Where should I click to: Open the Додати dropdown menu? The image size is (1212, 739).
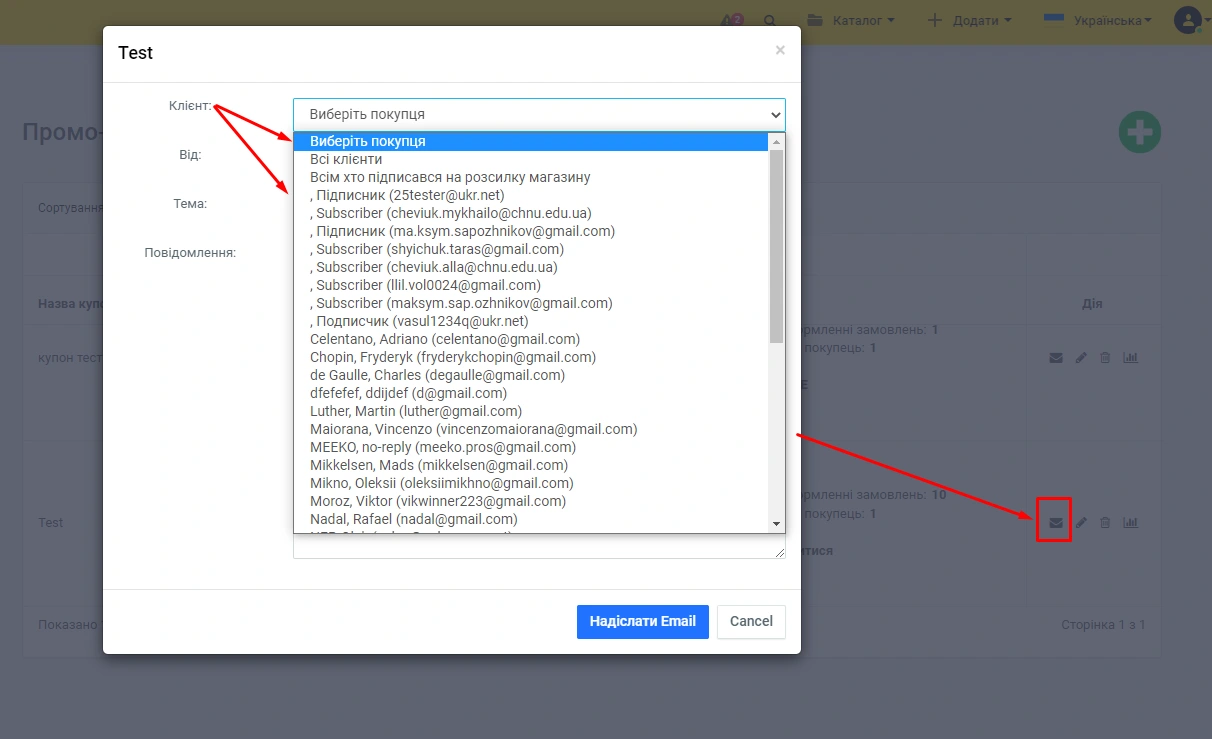[969, 21]
